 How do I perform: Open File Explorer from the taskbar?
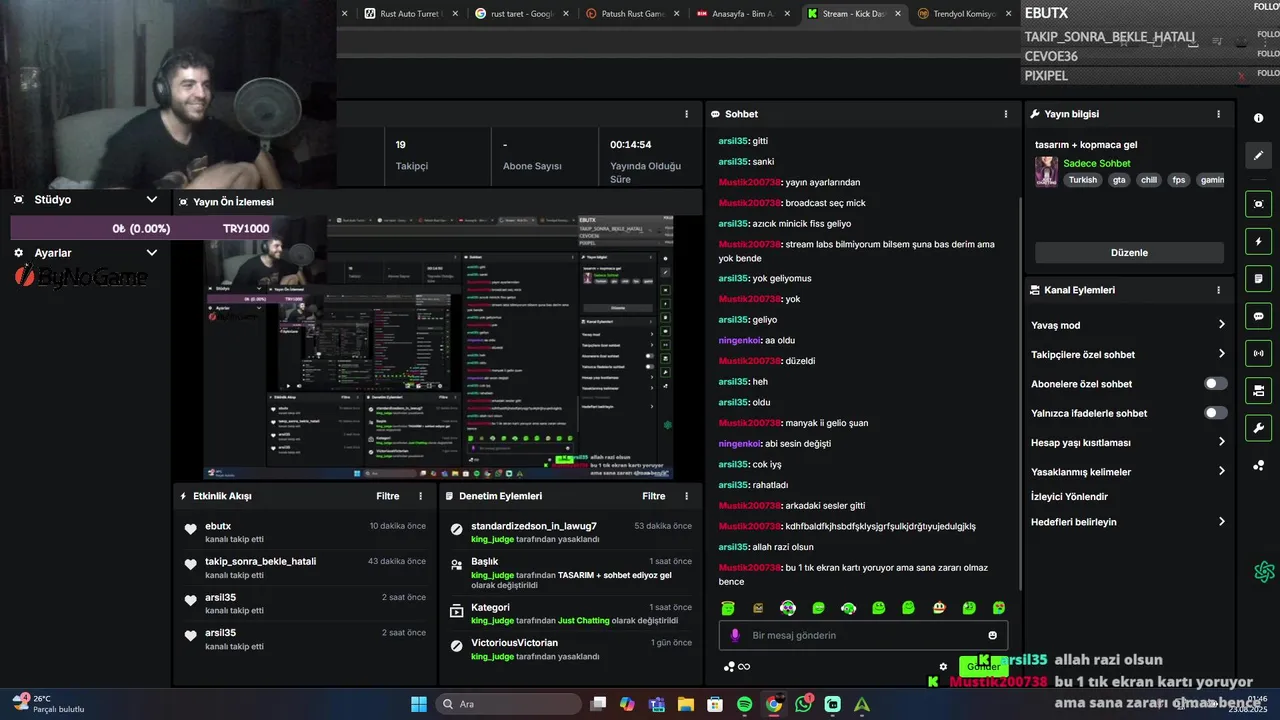[x=686, y=704]
